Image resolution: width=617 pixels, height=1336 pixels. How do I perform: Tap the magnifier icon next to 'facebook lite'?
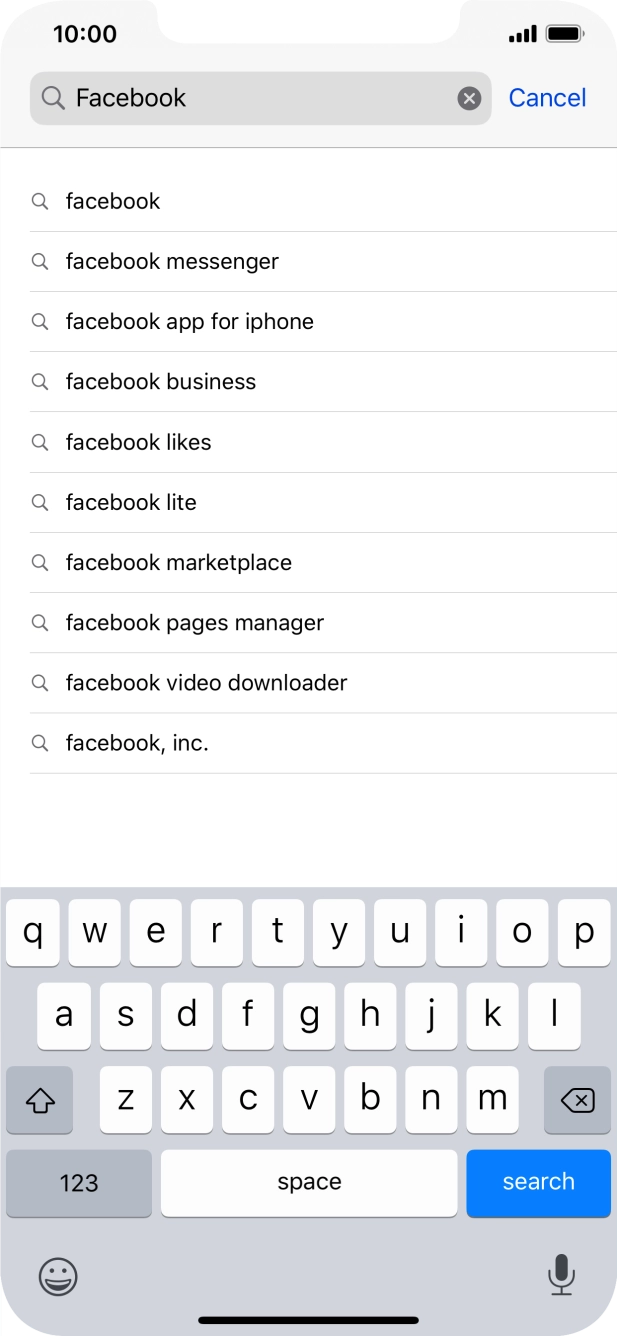point(40,502)
